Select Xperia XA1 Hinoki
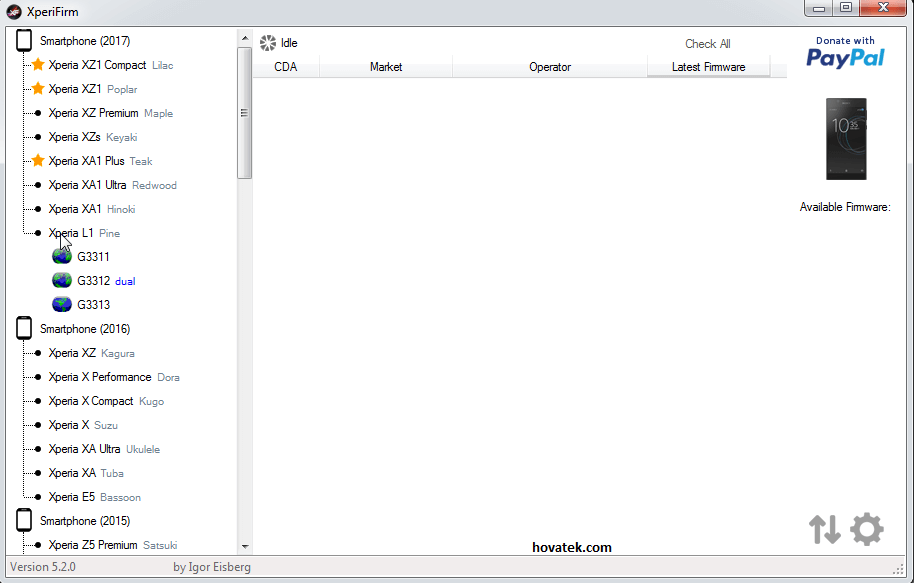The image size is (914, 583). (92, 209)
